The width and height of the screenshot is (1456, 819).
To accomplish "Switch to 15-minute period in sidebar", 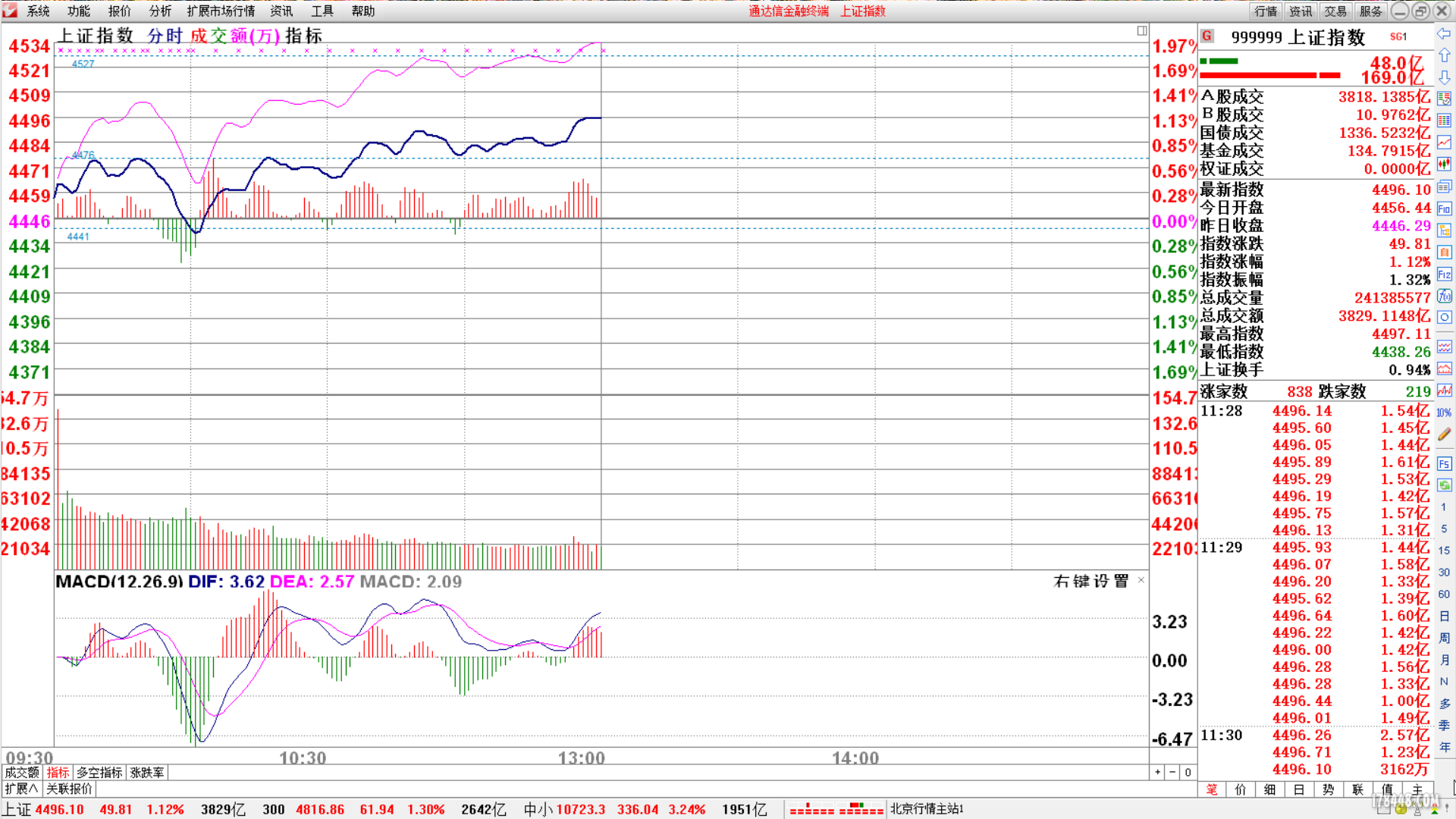I will 1444,551.
